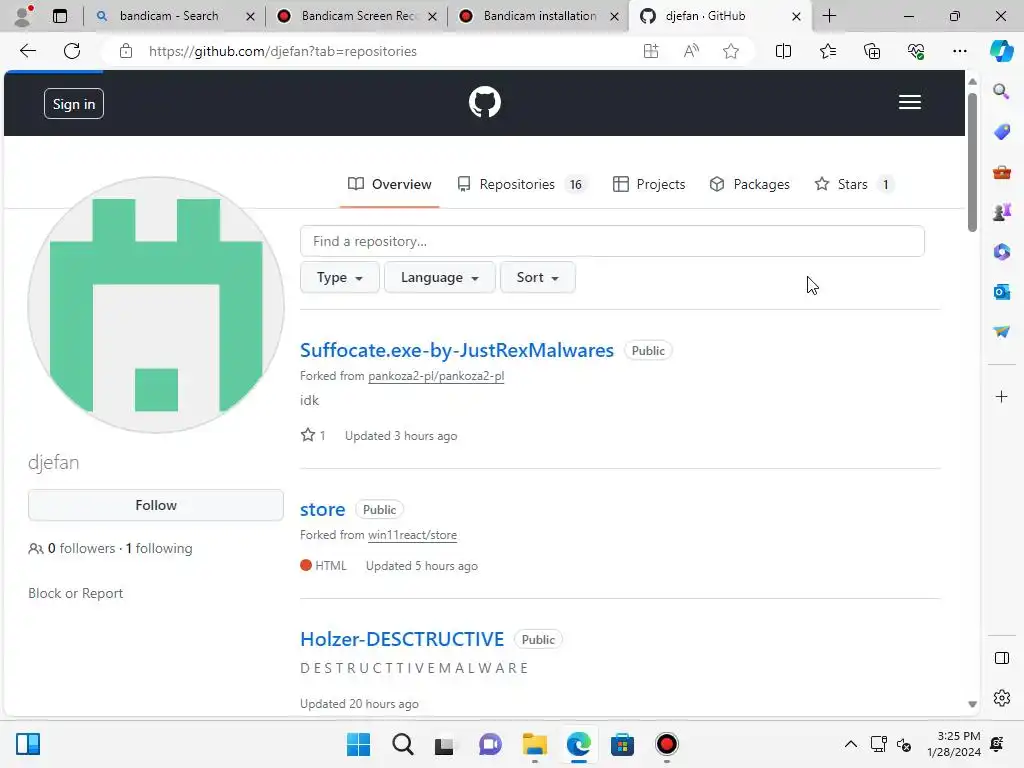Screen dimensions: 1024x768
Task: Open the Windows Start menu
Action: (x=358, y=744)
